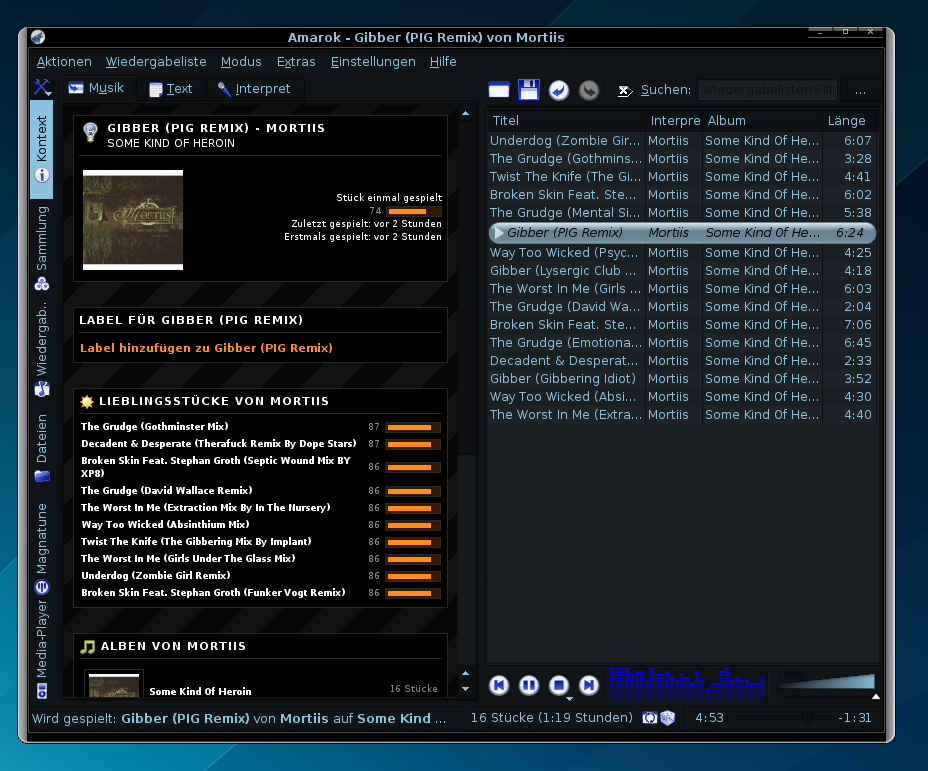Sort playlist by Titel column header
The height and width of the screenshot is (771, 928).
[567, 121]
